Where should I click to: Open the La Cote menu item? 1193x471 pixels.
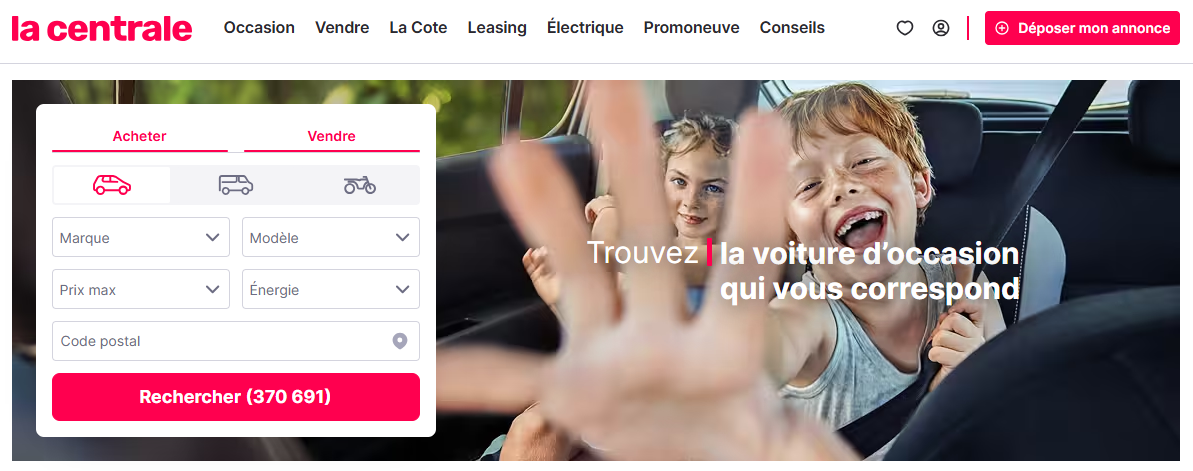coord(418,28)
